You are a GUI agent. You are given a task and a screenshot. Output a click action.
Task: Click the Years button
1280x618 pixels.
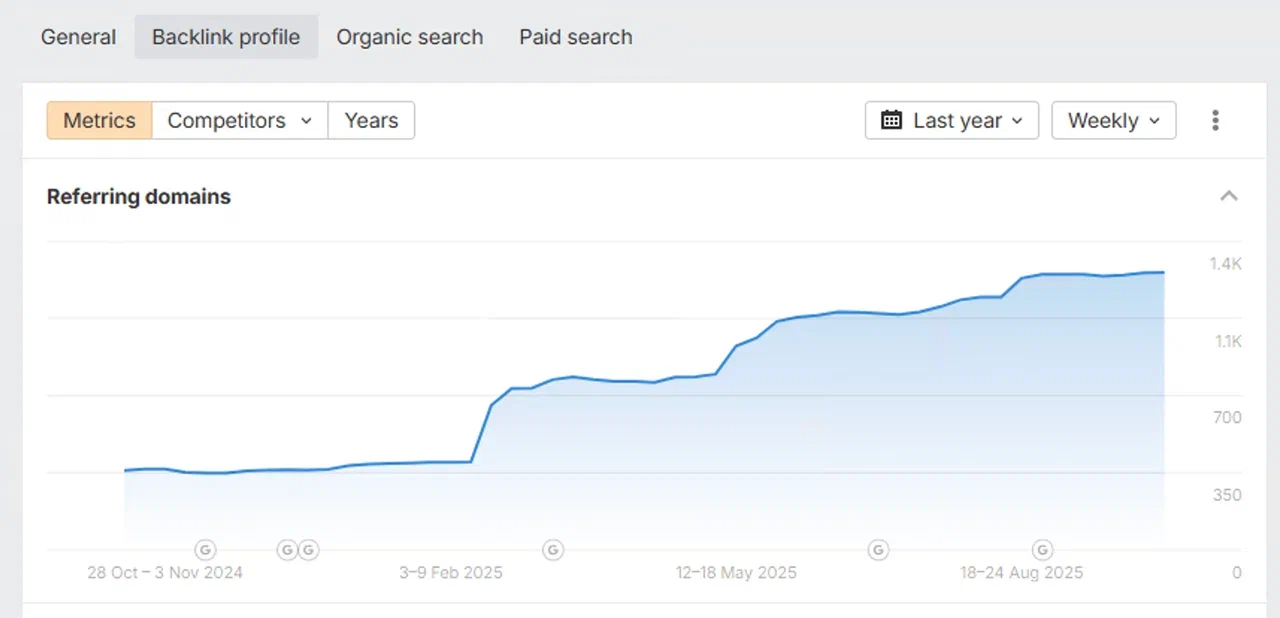[x=371, y=120]
